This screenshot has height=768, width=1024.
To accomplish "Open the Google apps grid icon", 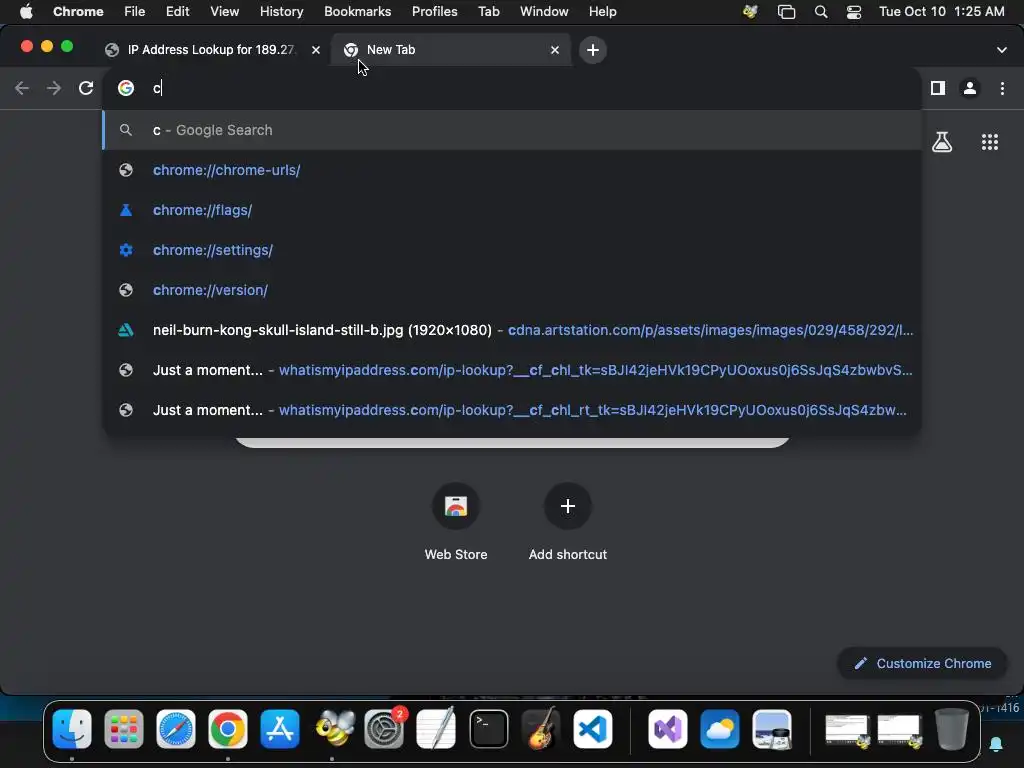I will 990,142.
